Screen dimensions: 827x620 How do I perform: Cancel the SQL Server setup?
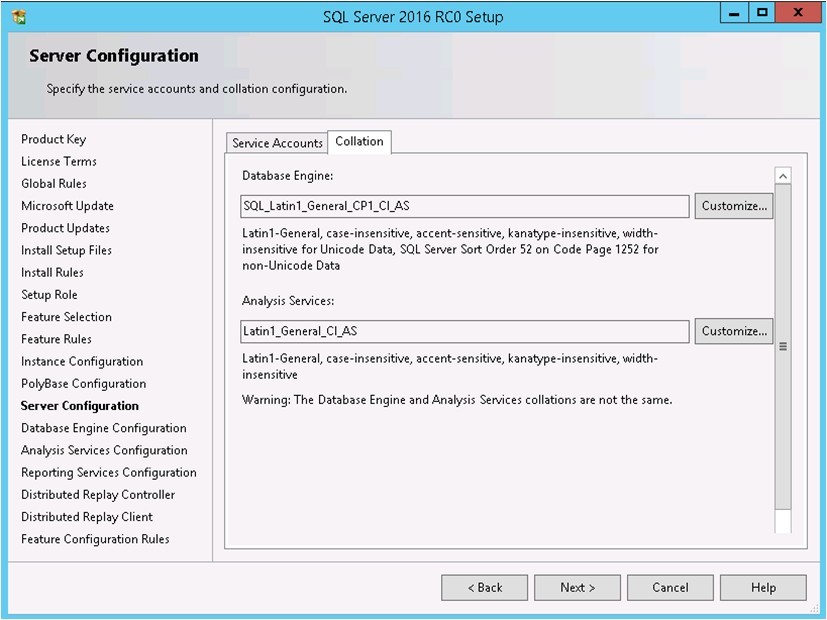pyautogui.click(x=670, y=587)
